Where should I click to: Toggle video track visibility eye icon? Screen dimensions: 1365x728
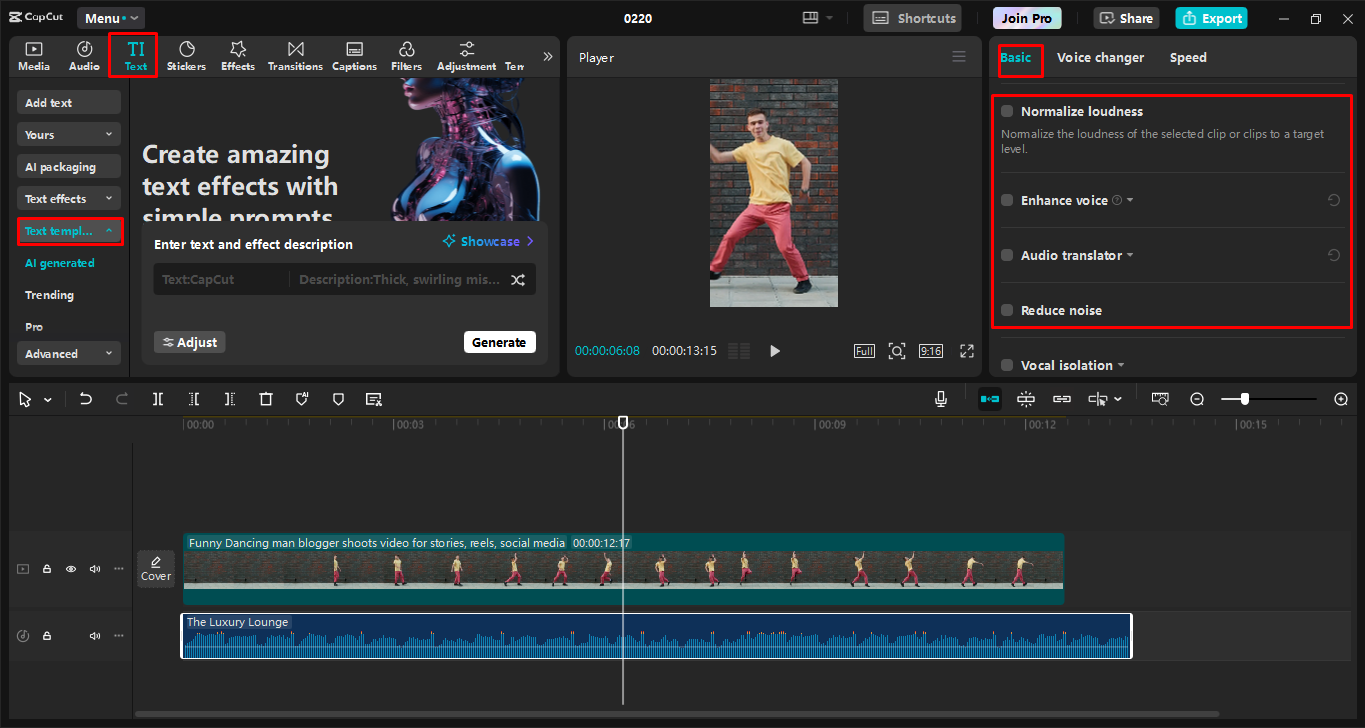[71, 569]
